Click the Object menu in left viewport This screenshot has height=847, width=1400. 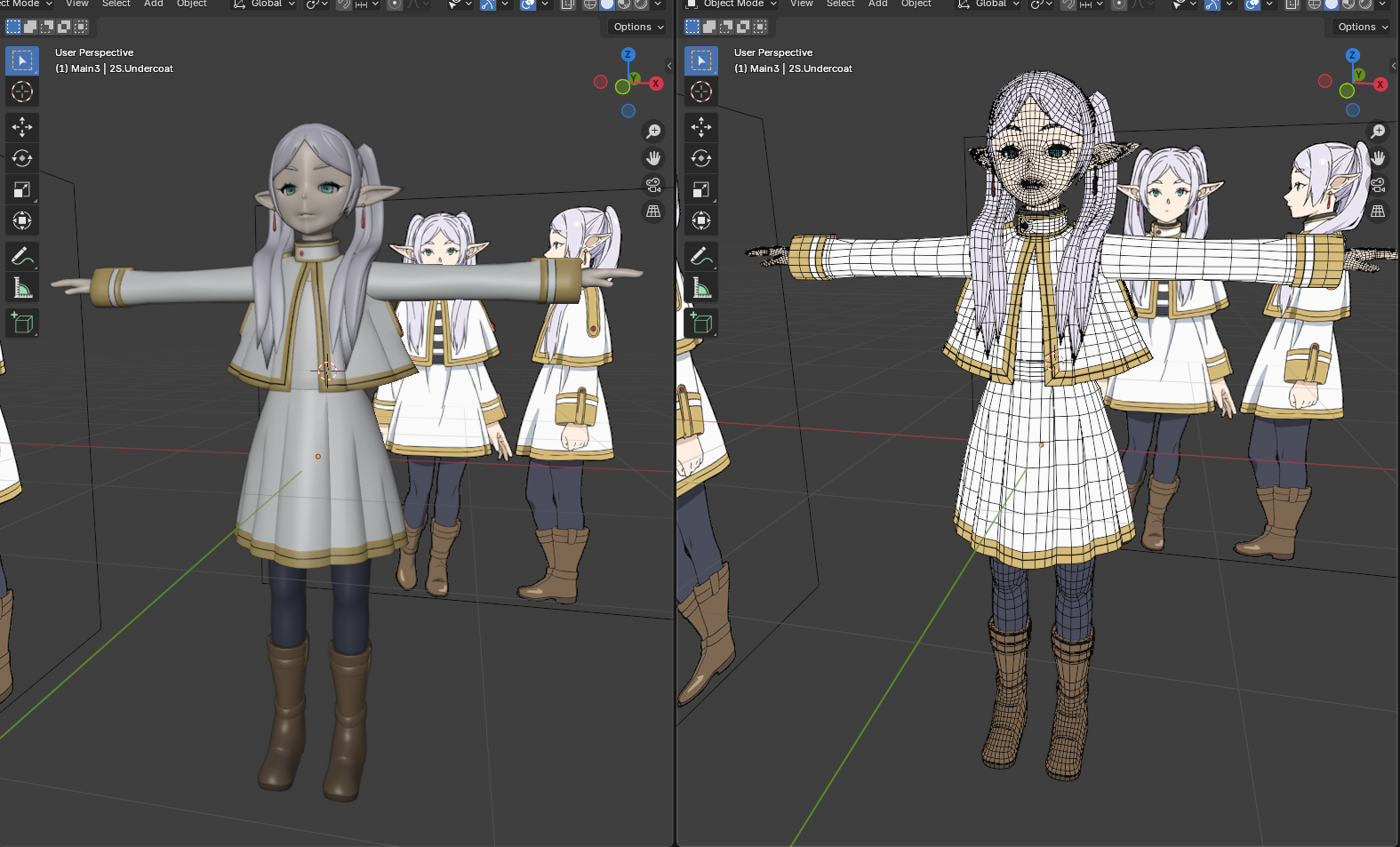[x=191, y=4]
